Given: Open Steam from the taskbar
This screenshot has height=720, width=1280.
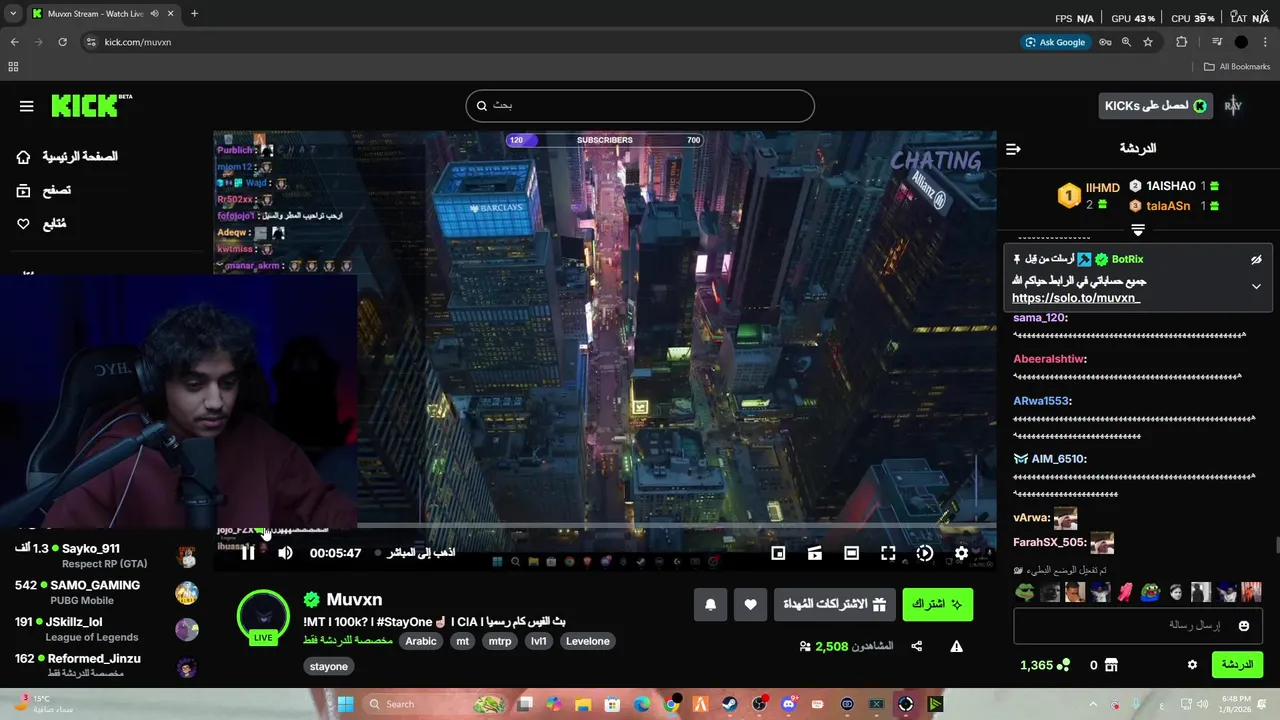Looking at the screenshot, I should coord(729,704).
